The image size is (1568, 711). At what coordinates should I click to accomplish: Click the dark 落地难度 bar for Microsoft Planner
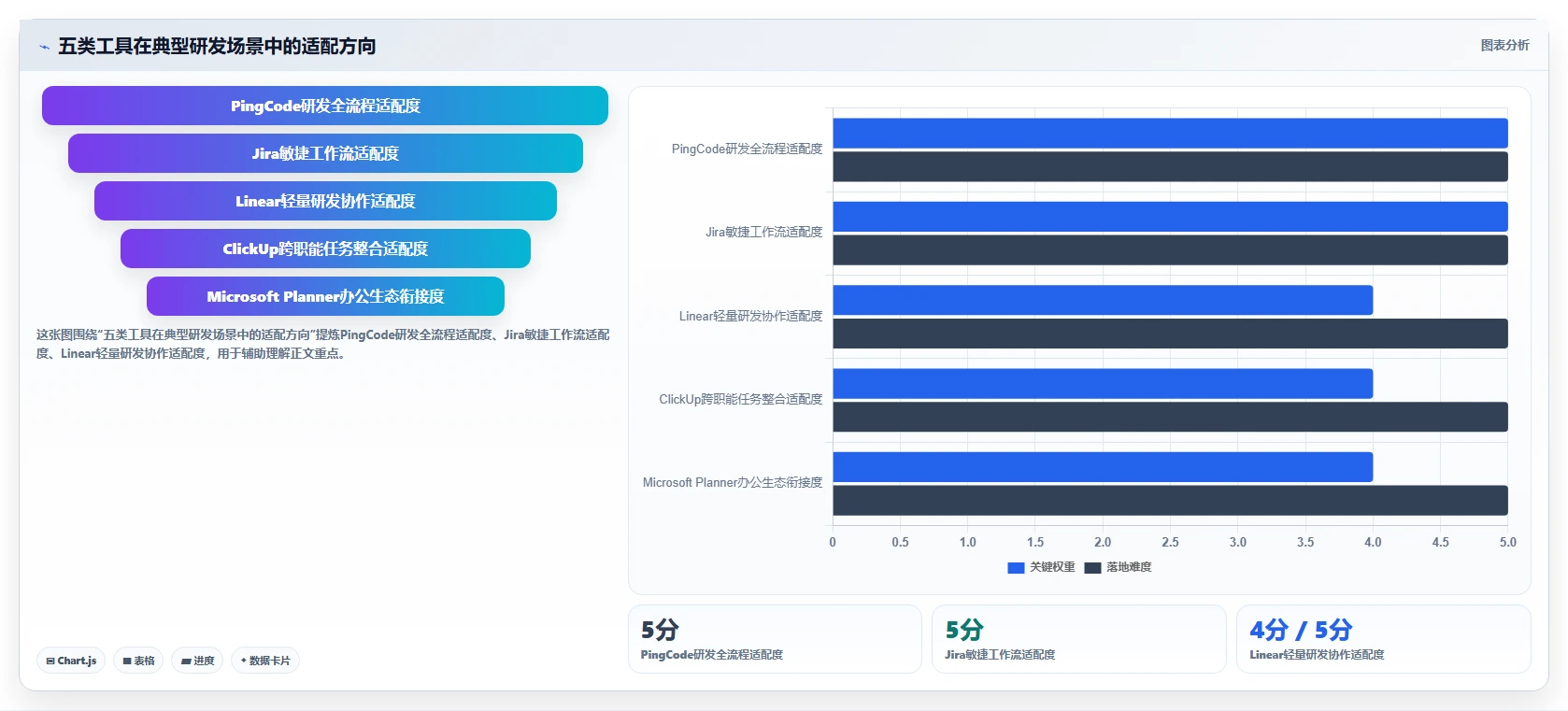(1170, 500)
